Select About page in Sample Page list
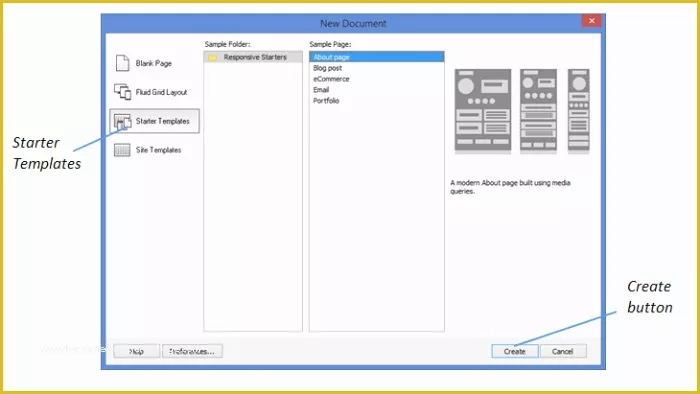The width and height of the screenshot is (700, 394). (x=376, y=57)
